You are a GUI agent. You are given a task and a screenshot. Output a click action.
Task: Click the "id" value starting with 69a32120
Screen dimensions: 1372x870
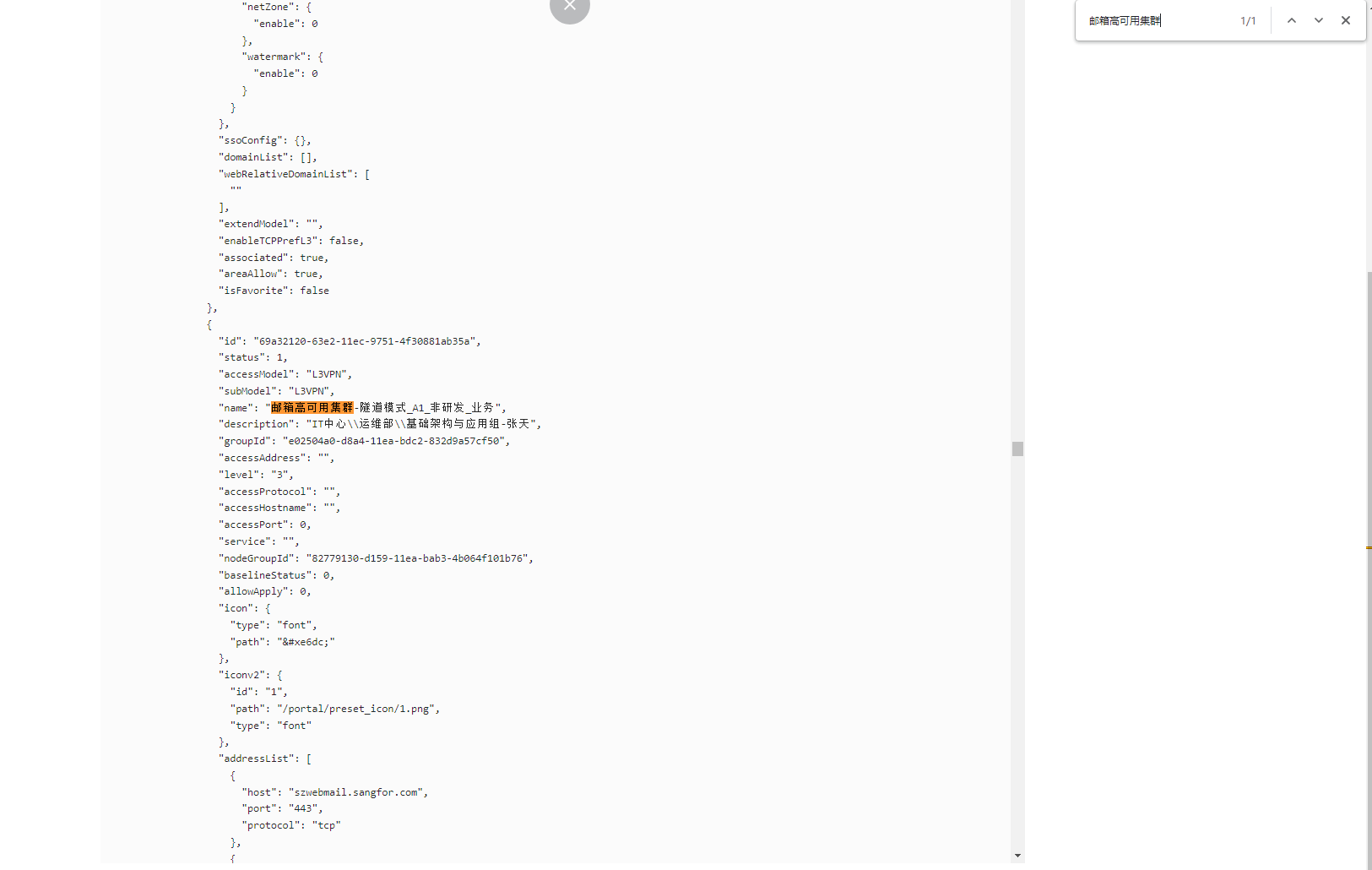pyautogui.click(x=366, y=341)
